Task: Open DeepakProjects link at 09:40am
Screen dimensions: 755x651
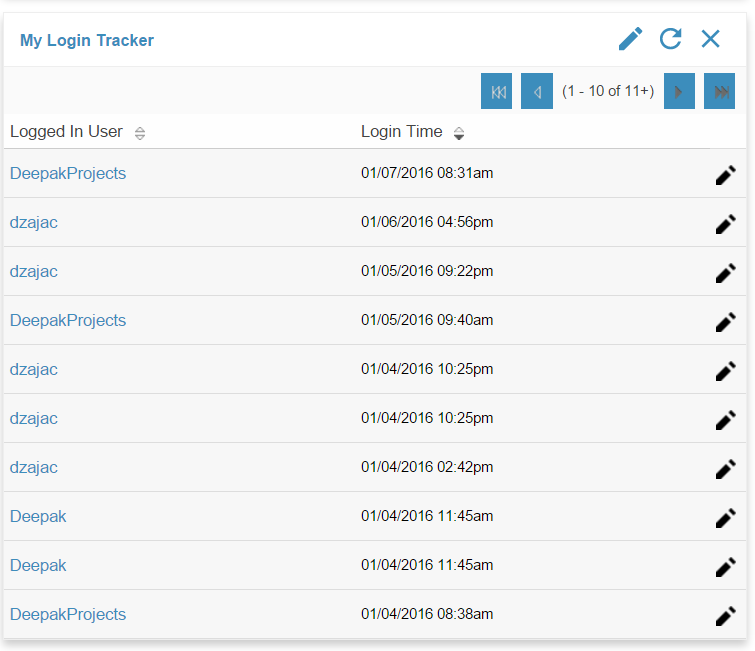Action: [x=68, y=320]
